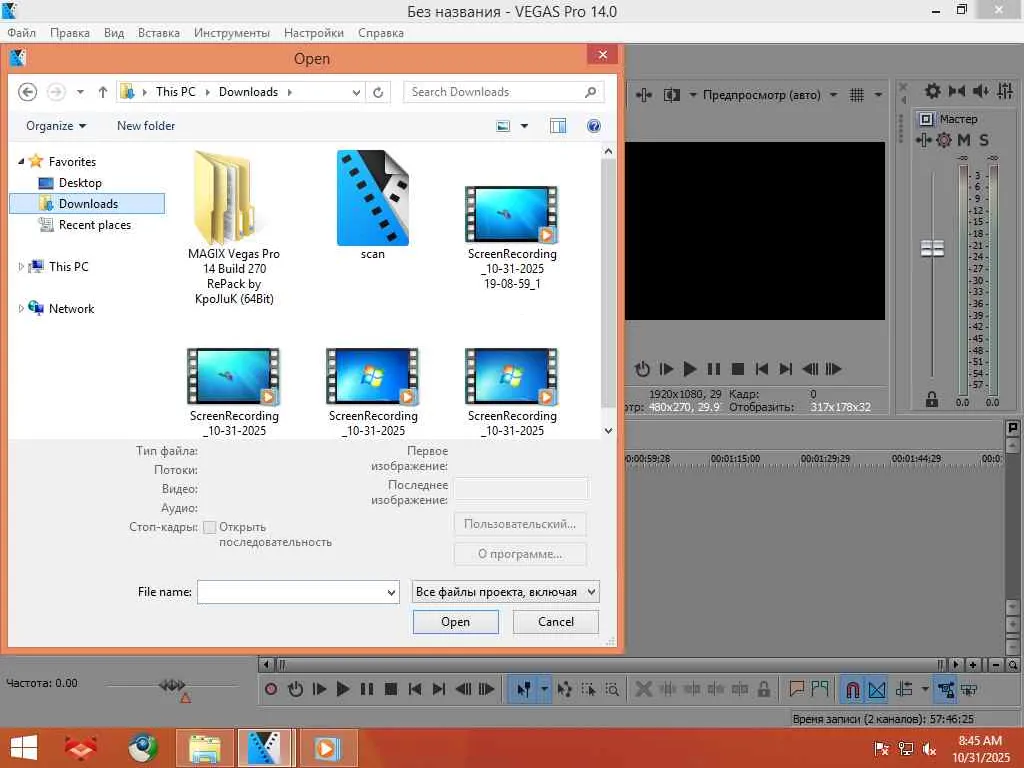This screenshot has height=768, width=1024.
Task: Click New folder in Open dialog
Action: (x=146, y=126)
